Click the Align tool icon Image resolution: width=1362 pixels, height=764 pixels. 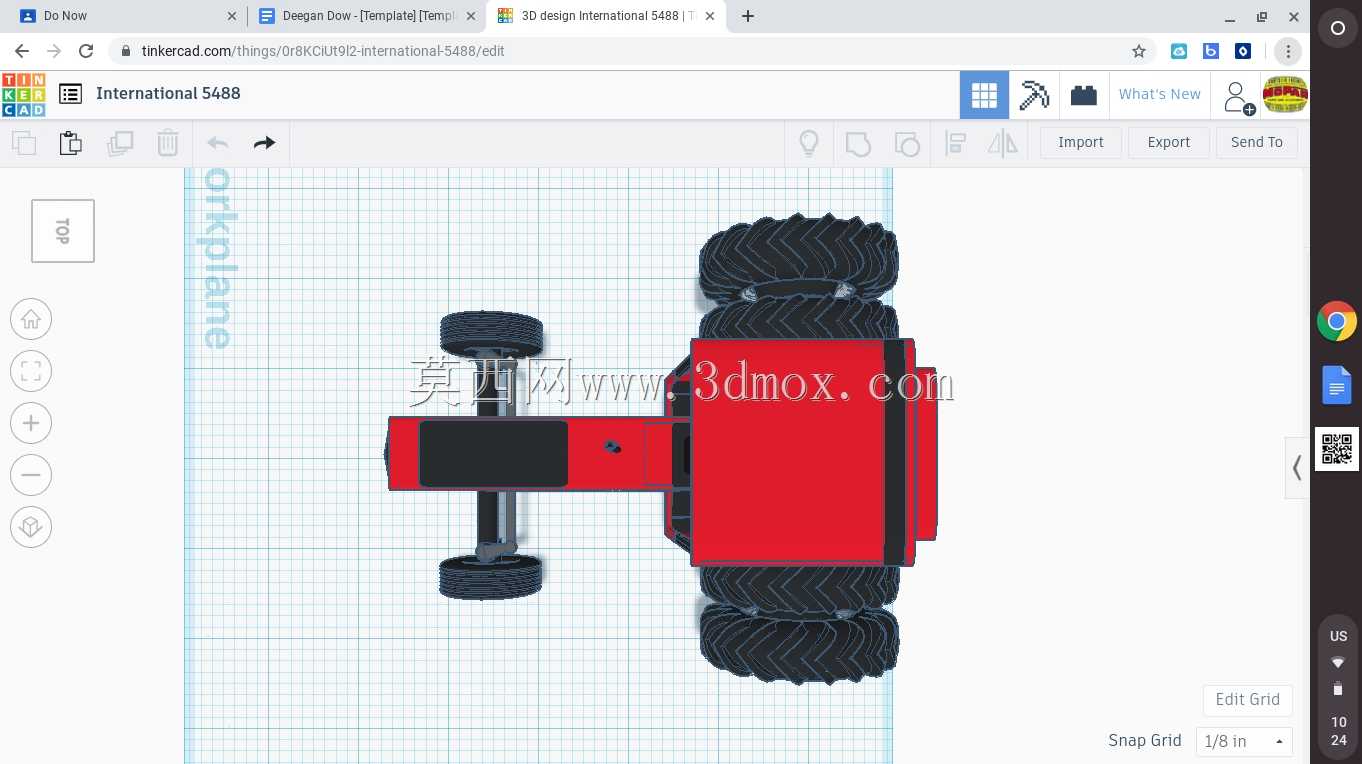(955, 144)
